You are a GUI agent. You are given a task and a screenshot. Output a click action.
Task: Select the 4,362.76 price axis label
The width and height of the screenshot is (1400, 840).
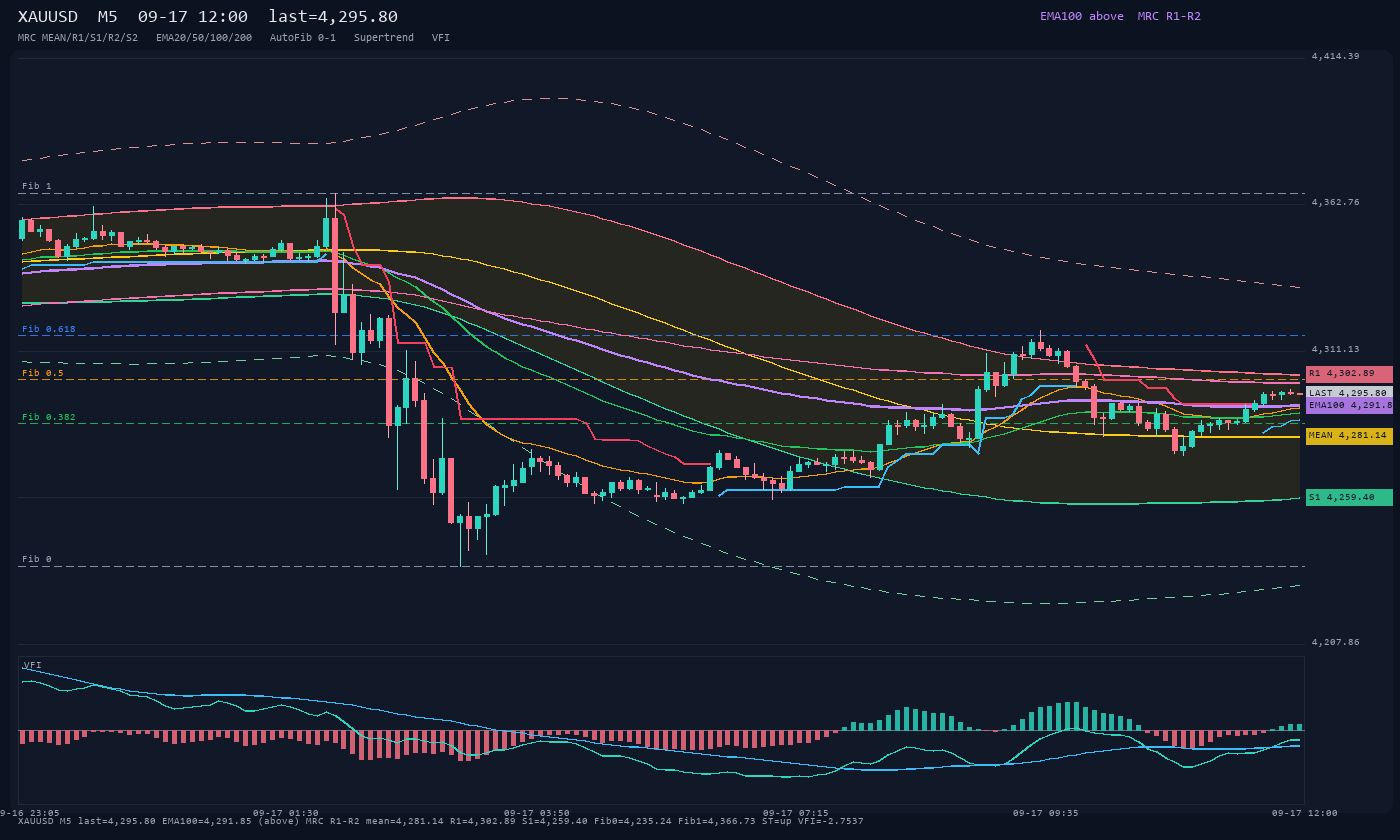pyautogui.click(x=1335, y=202)
